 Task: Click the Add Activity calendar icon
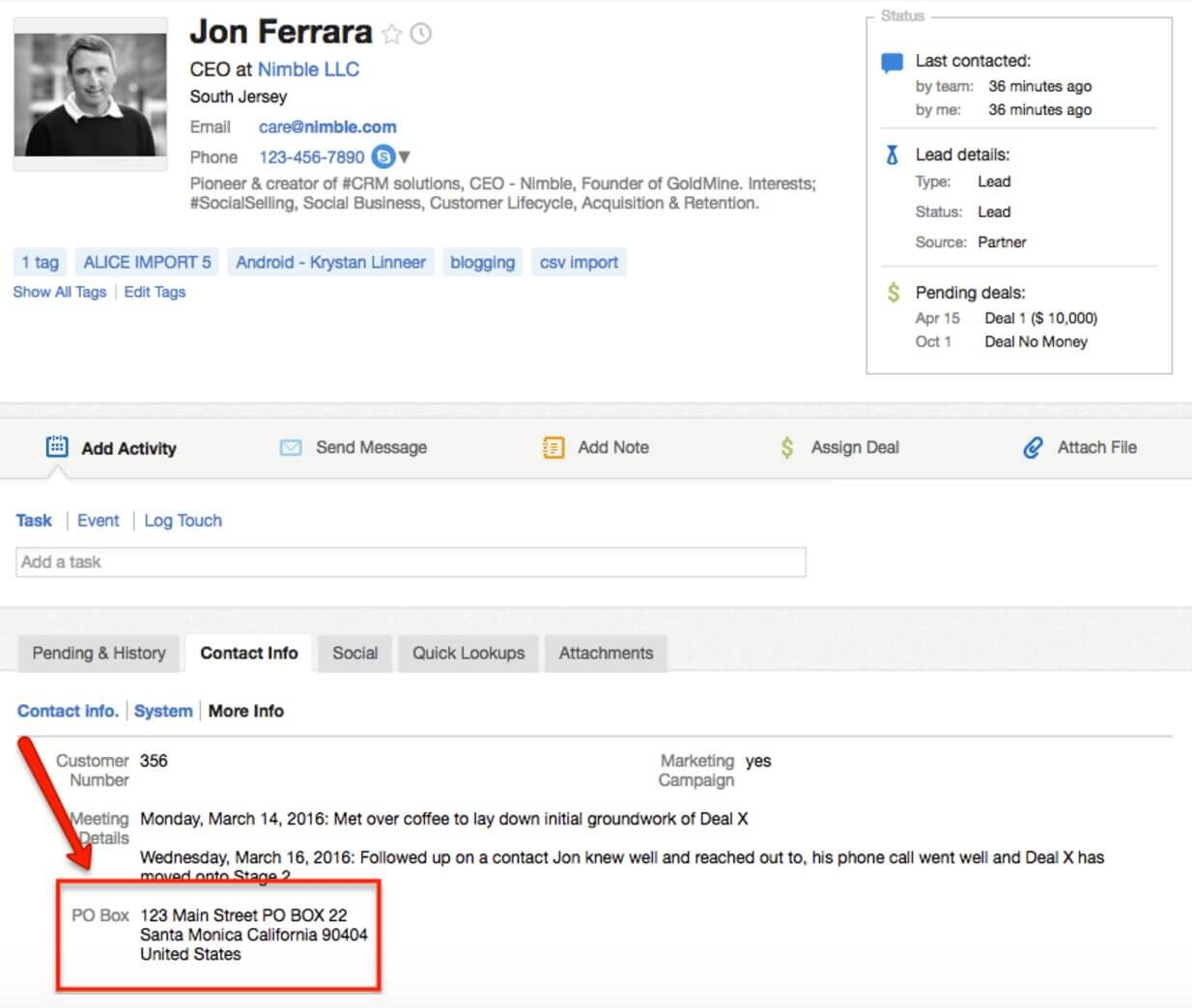(57, 446)
